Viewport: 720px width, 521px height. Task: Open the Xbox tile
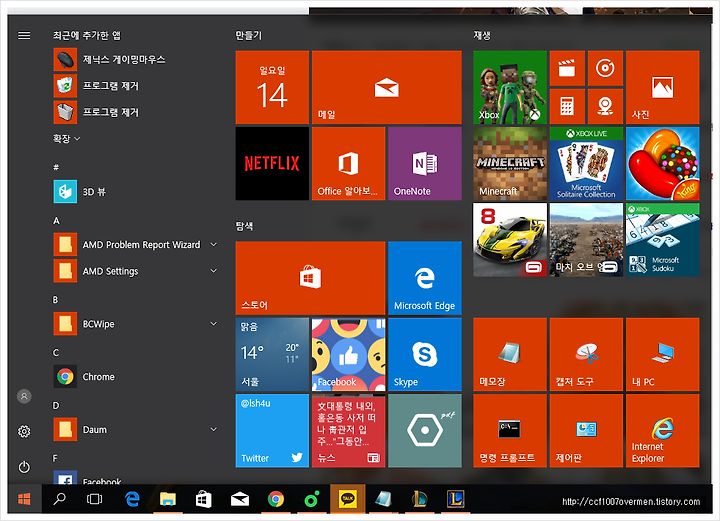pyautogui.click(x=510, y=87)
